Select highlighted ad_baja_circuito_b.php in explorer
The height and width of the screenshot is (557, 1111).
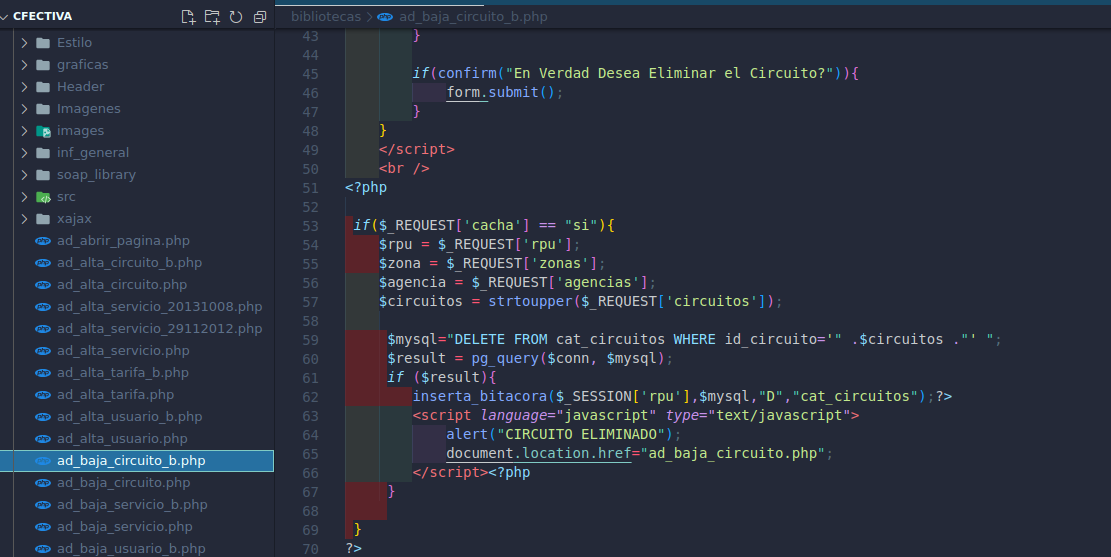tap(137, 461)
